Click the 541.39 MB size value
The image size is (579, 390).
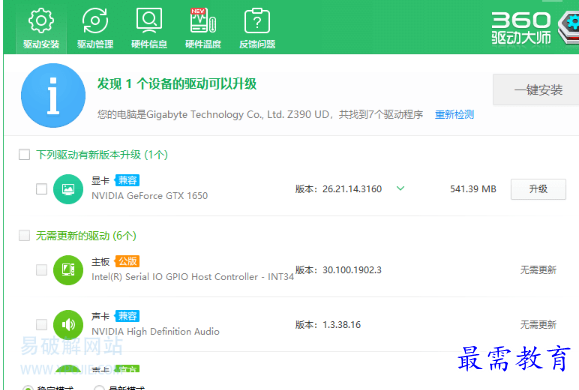[x=473, y=189]
